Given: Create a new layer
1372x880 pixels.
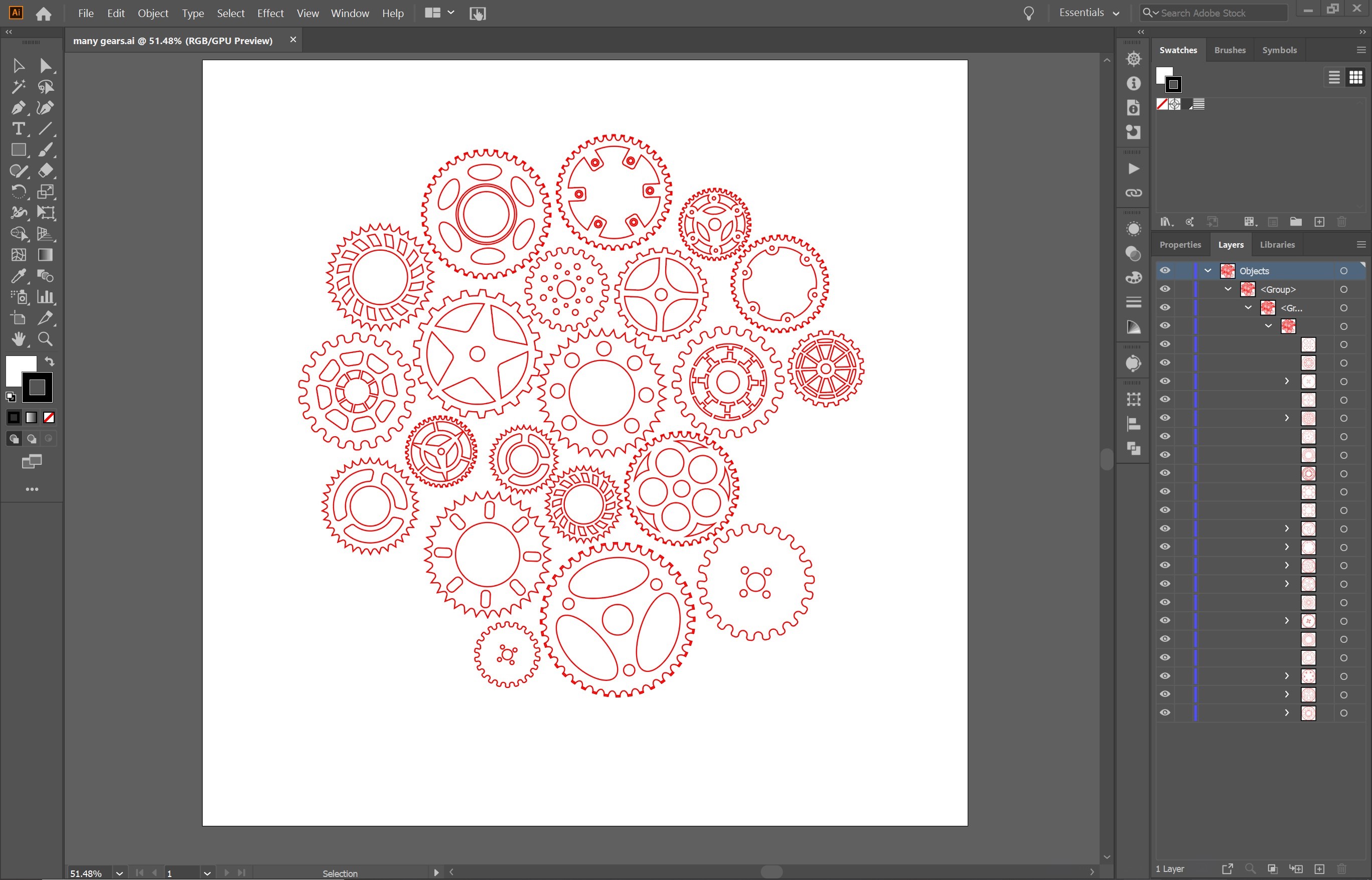Looking at the screenshot, I should pyautogui.click(x=1319, y=869).
